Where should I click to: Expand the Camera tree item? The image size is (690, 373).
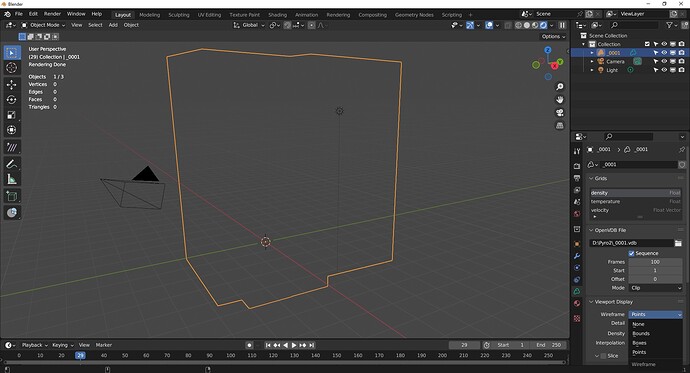(x=592, y=62)
